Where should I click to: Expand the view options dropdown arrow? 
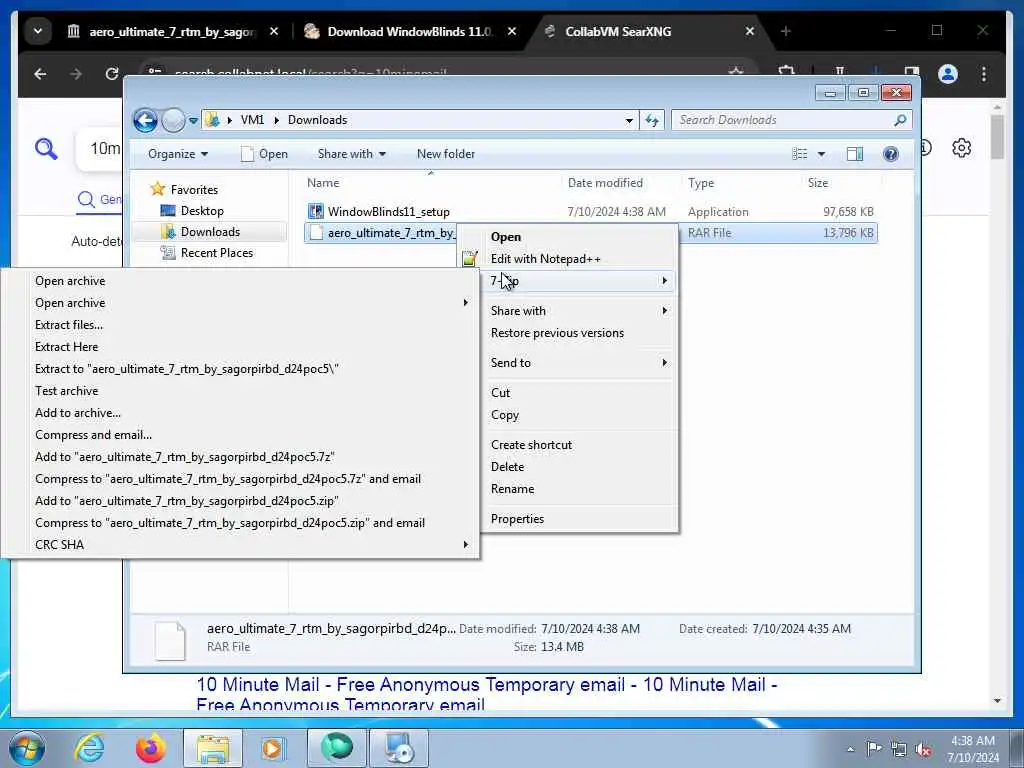point(822,154)
